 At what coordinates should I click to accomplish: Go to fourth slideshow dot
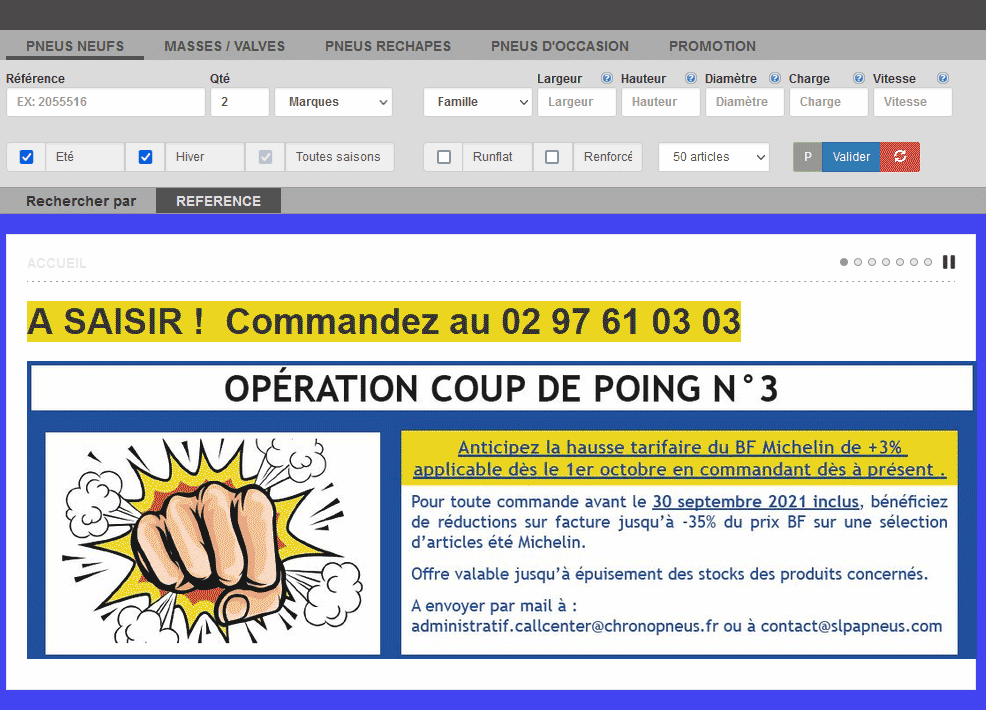[x=886, y=262]
